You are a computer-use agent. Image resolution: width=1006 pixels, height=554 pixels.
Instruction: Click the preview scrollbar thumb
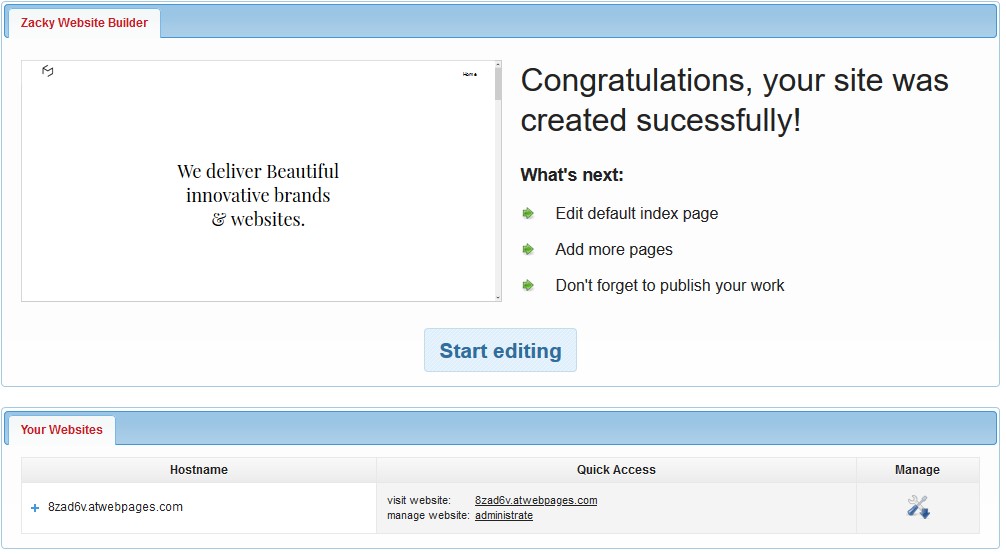click(498, 83)
